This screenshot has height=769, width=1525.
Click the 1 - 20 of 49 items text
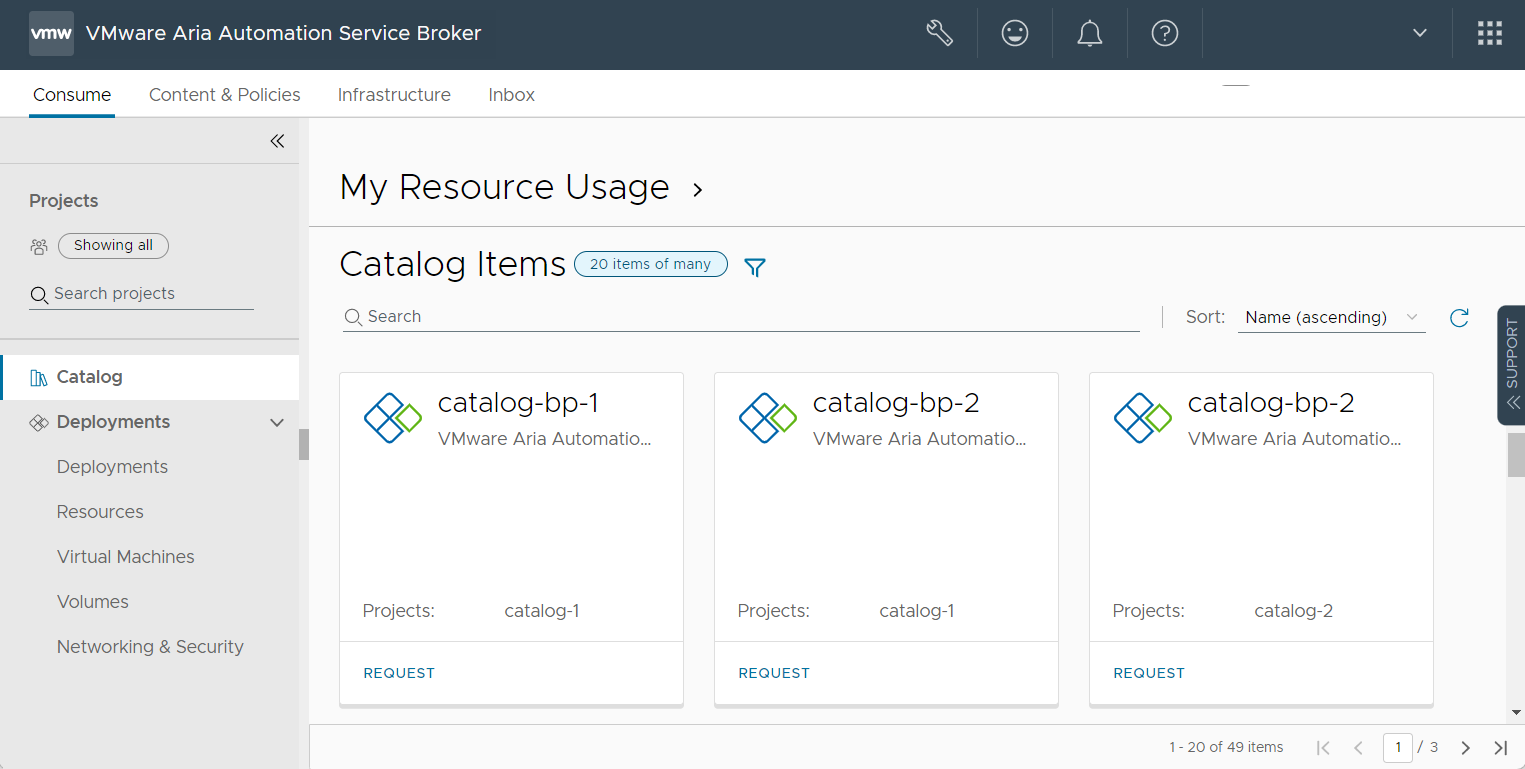[1226, 747]
